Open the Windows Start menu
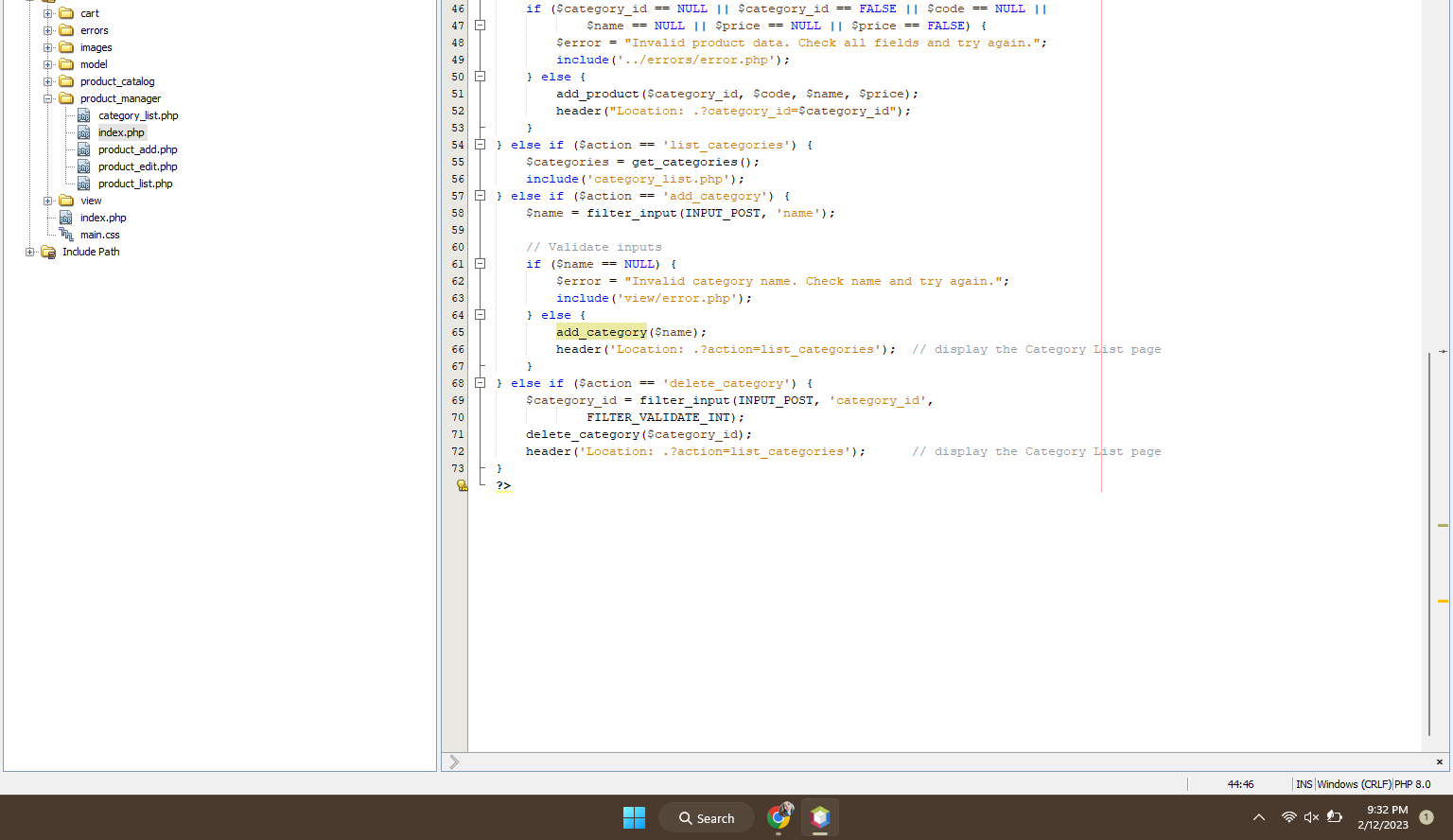The width and height of the screenshot is (1453, 840). [x=634, y=817]
